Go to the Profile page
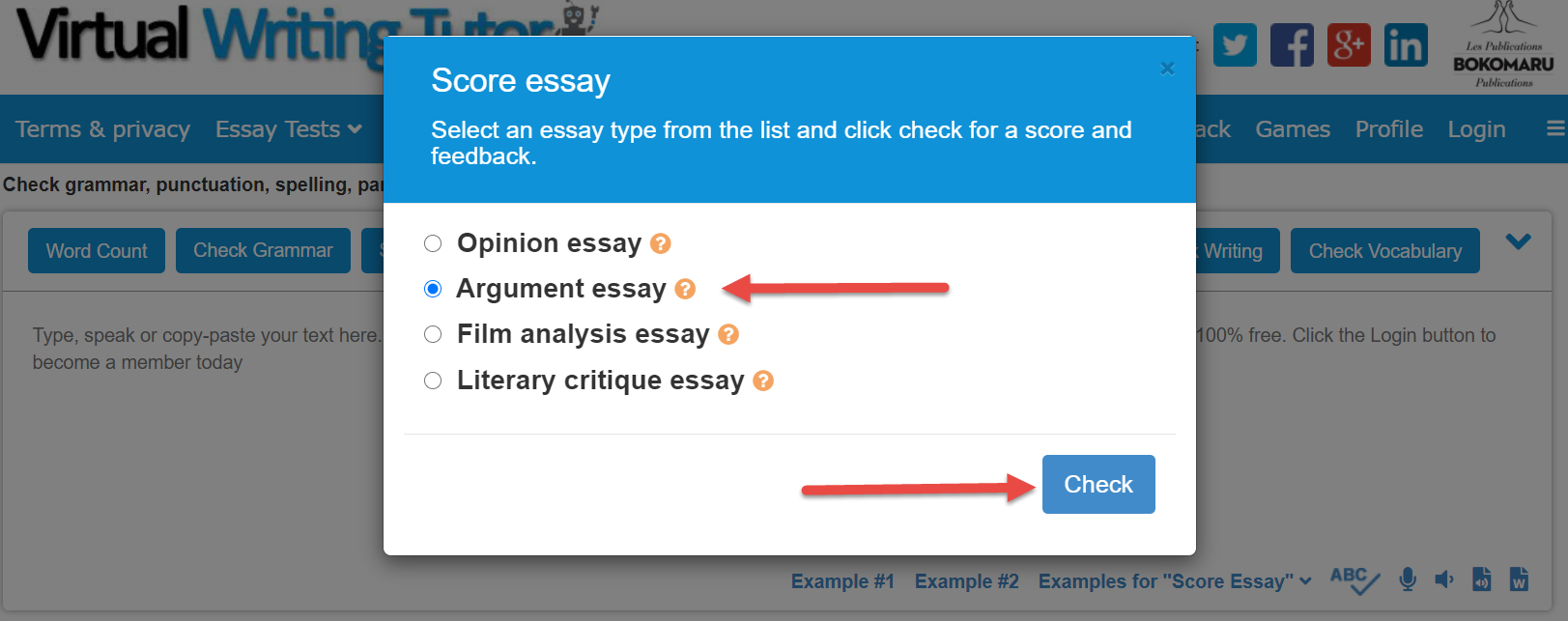This screenshot has height=621, width=1568. [1388, 128]
